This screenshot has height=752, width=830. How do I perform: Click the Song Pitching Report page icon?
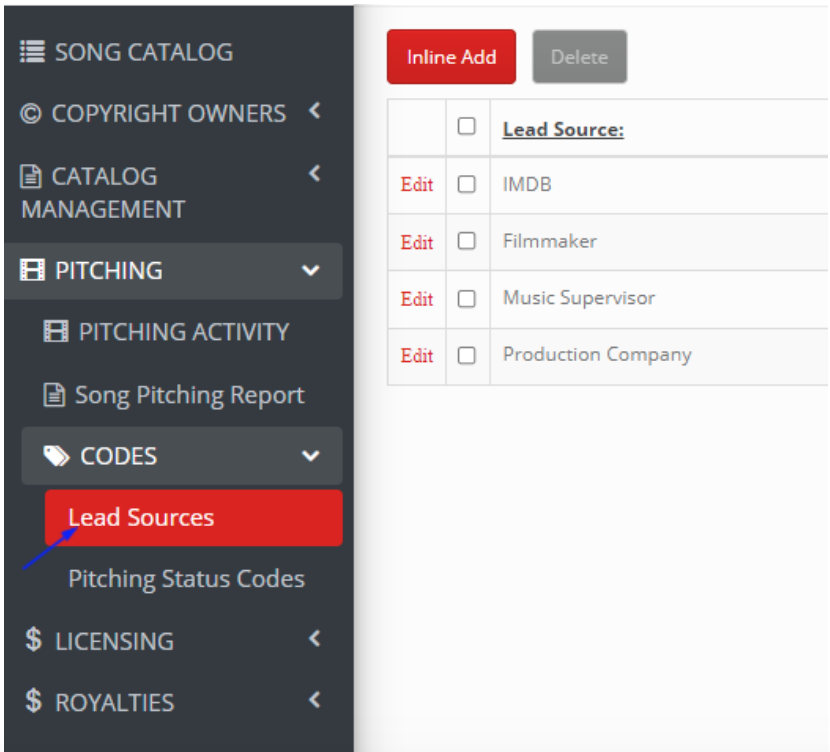(54, 395)
